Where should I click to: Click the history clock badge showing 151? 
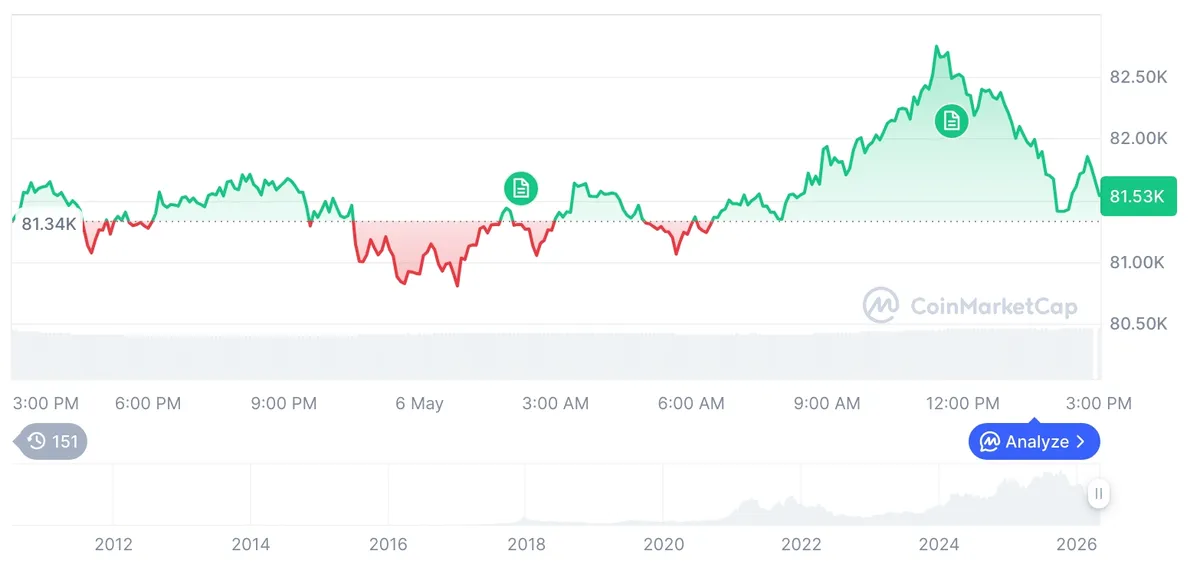point(50,441)
